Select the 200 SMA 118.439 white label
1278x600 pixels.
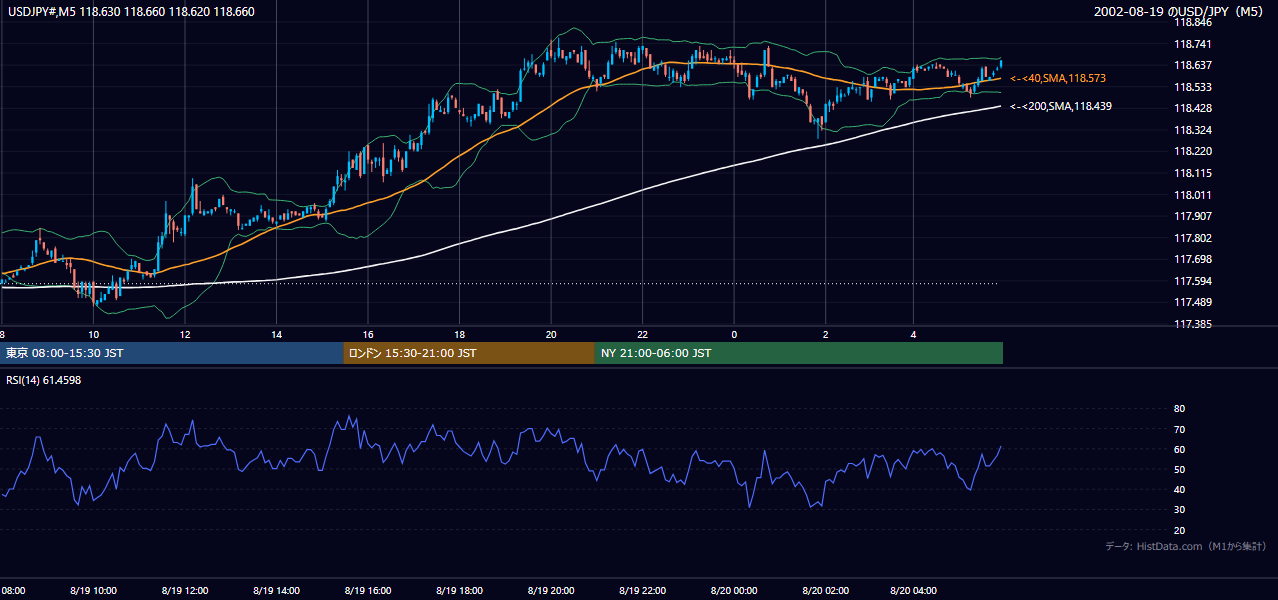tap(1061, 106)
